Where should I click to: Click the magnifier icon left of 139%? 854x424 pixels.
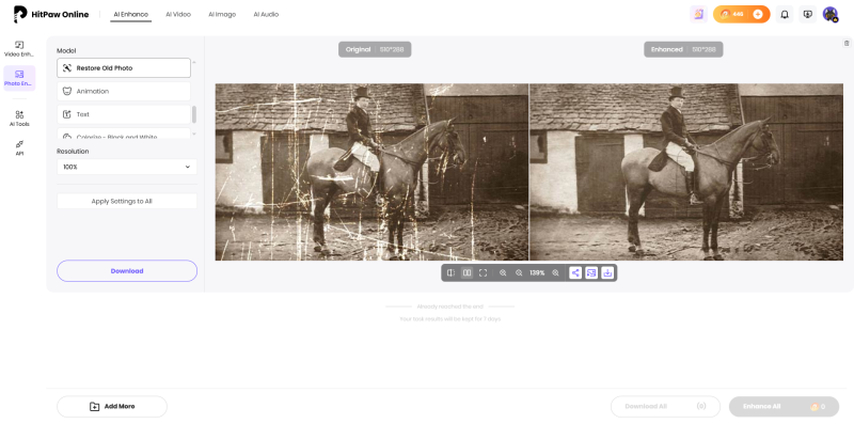pos(519,272)
